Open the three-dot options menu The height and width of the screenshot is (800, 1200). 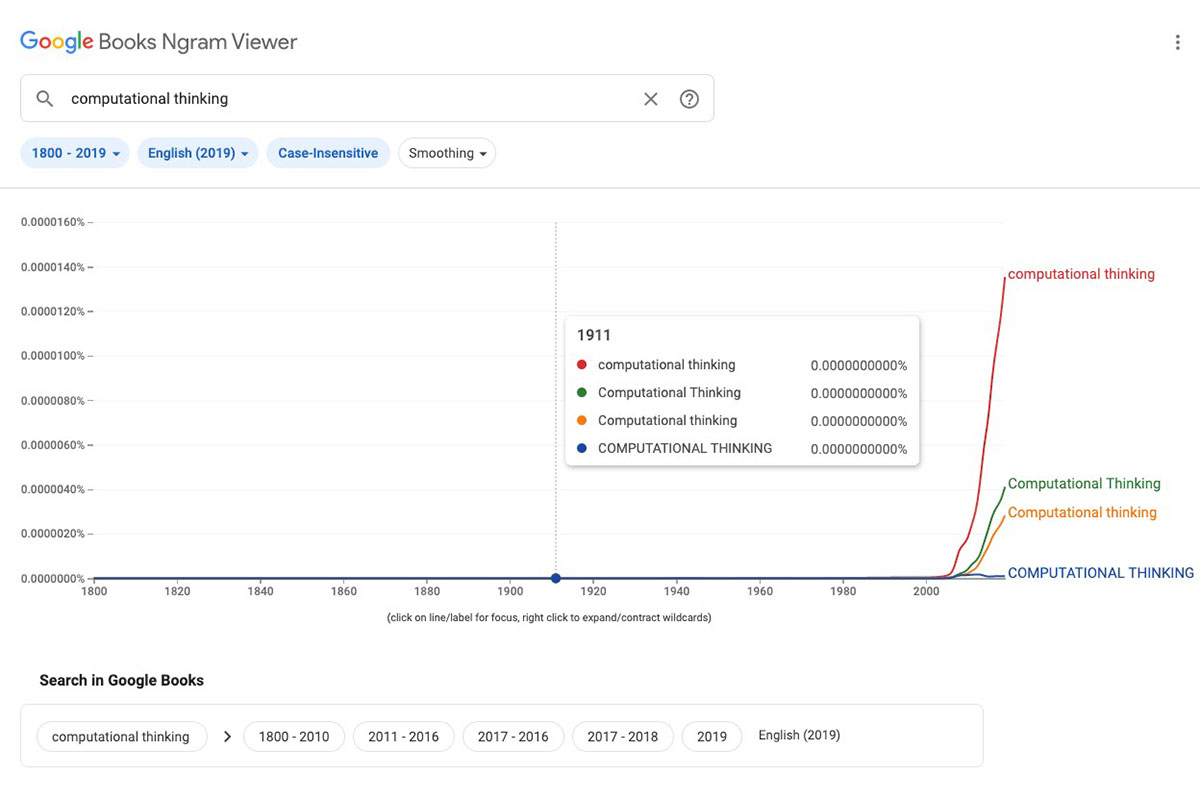coord(1177,42)
